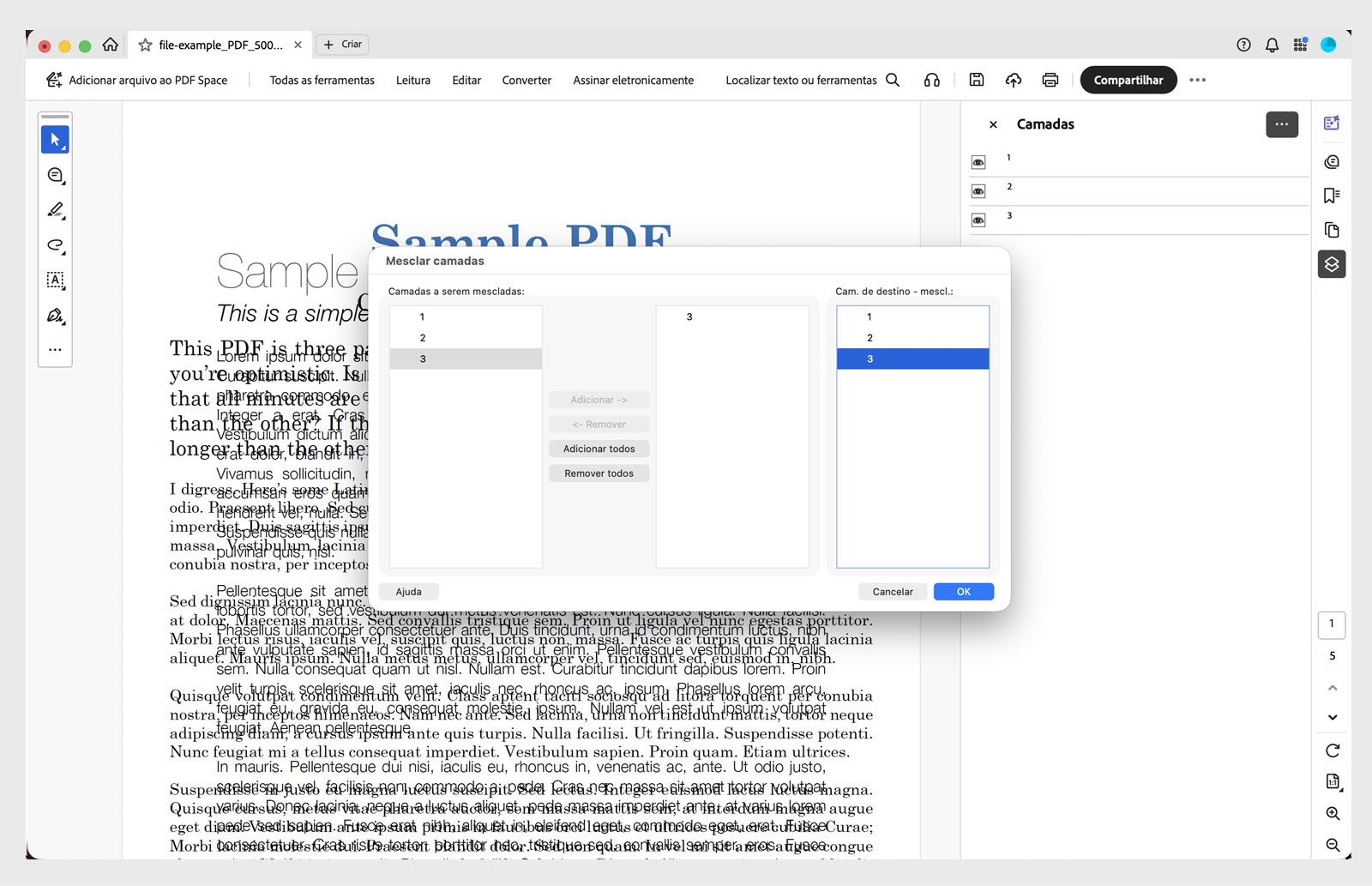Open more tools in left toolbar

(55, 350)
